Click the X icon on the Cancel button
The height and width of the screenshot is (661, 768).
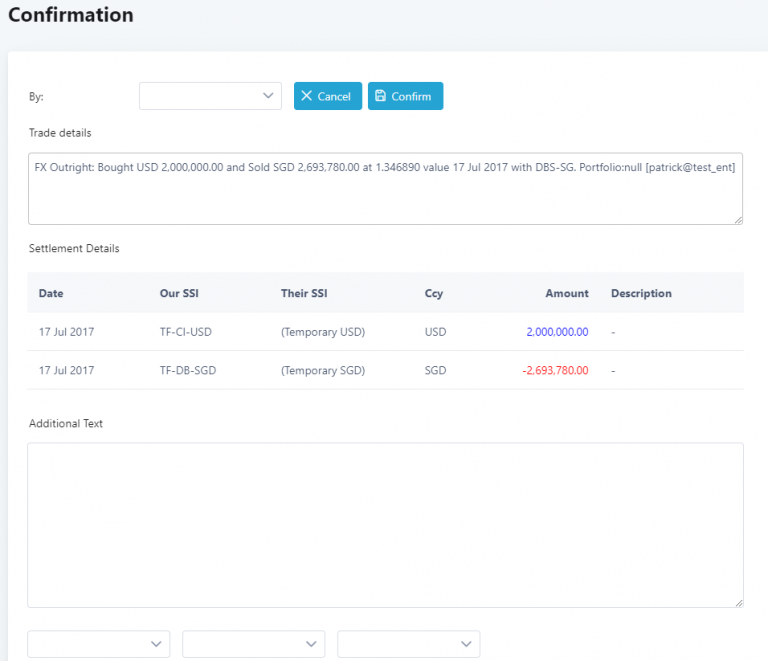(307, 96)
